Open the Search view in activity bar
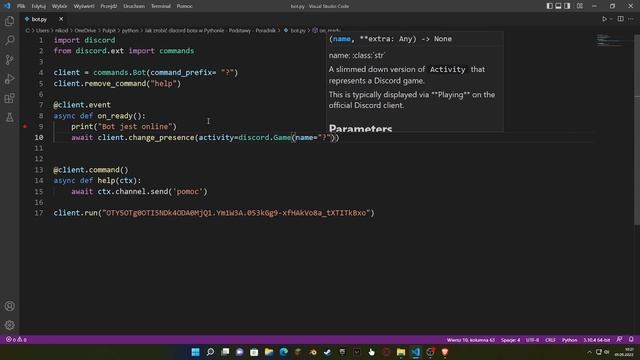This screenshot has height=360, width=640. point(9,40)
